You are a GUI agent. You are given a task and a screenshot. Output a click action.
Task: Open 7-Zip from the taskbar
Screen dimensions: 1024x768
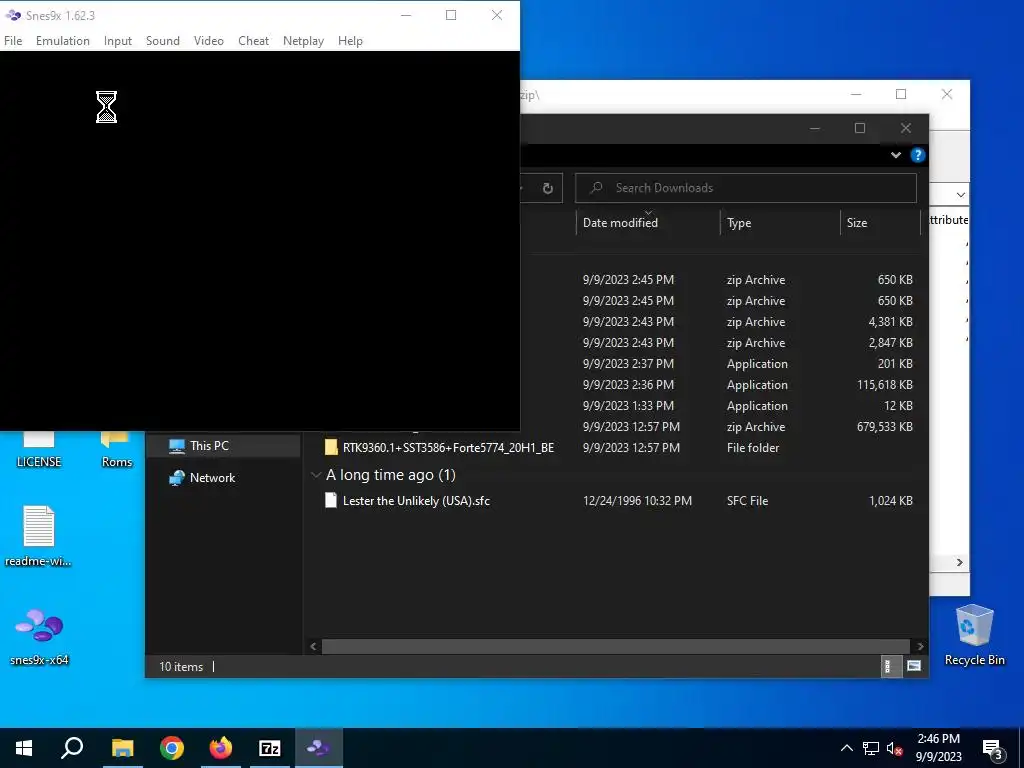click(270, 748)
